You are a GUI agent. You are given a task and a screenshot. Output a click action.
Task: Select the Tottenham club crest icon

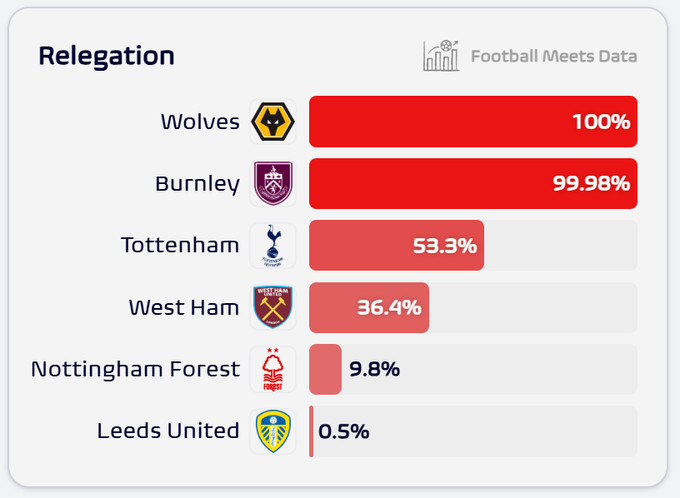coord(273,246)
